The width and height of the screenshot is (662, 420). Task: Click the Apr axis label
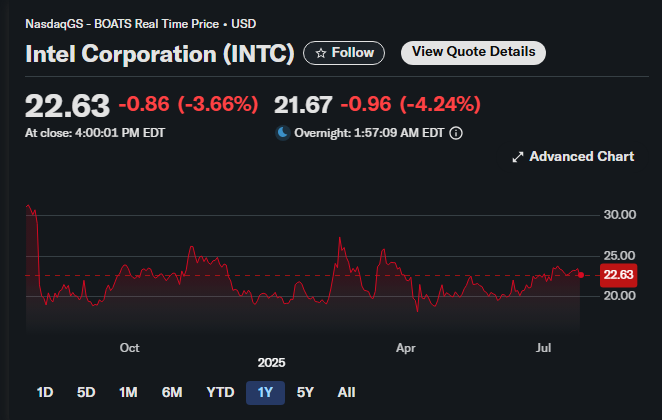click(x=405, y=348)
